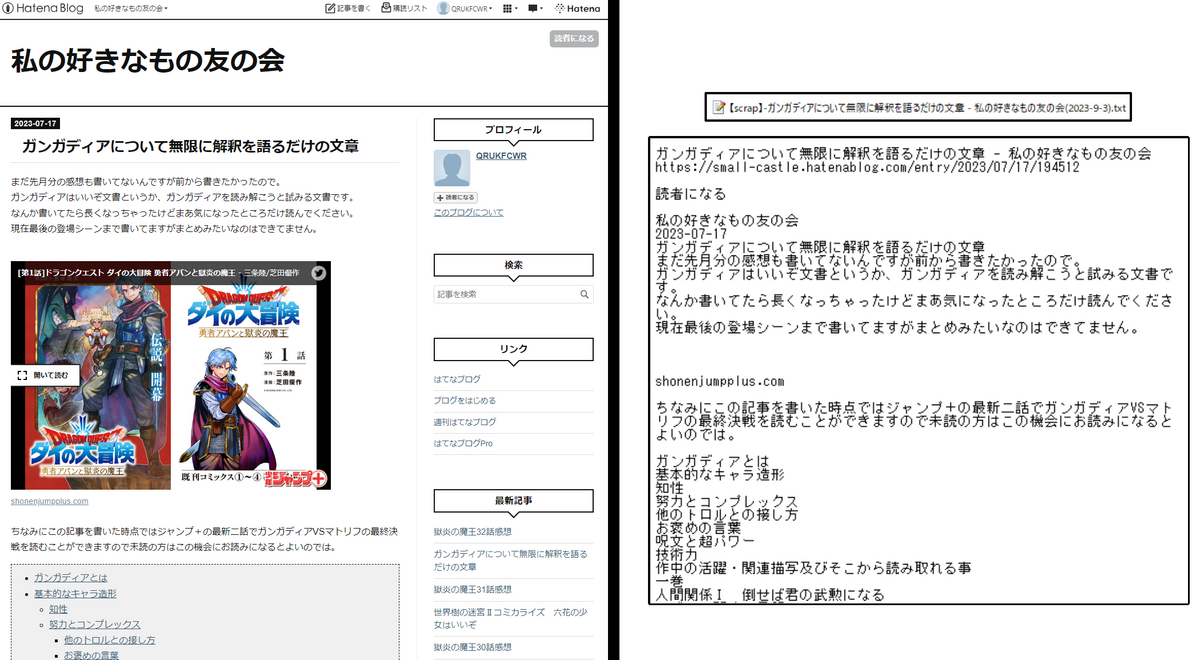Open recent post ガンガディアについて無限に解釈を語るだけの文章 in 最新記事
Viewport: 1200px width, 660px height.
coord(510,560)
